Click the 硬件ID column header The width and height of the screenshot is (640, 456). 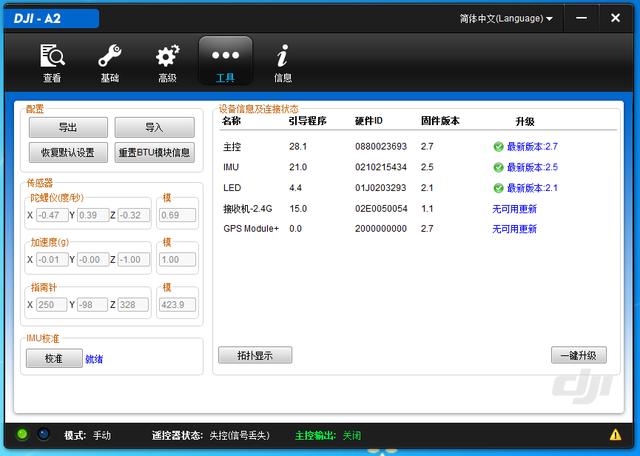[369, 121]
